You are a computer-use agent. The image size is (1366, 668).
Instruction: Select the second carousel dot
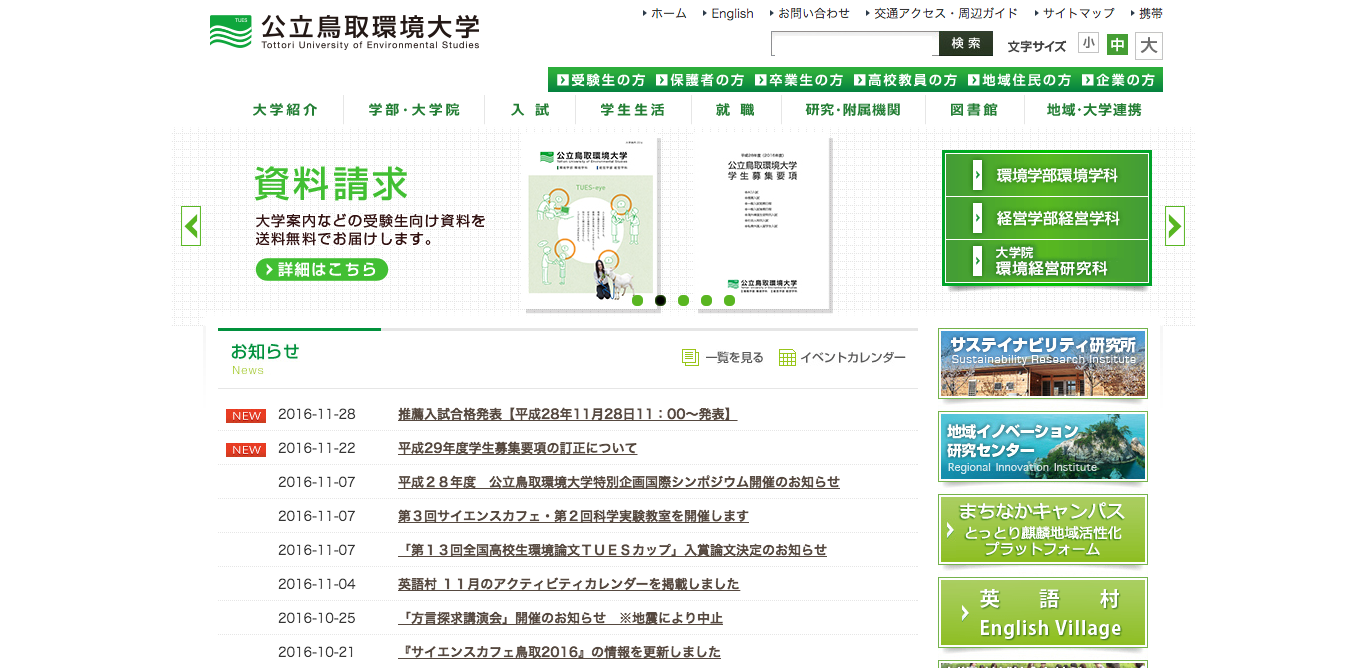click(660, 300)
